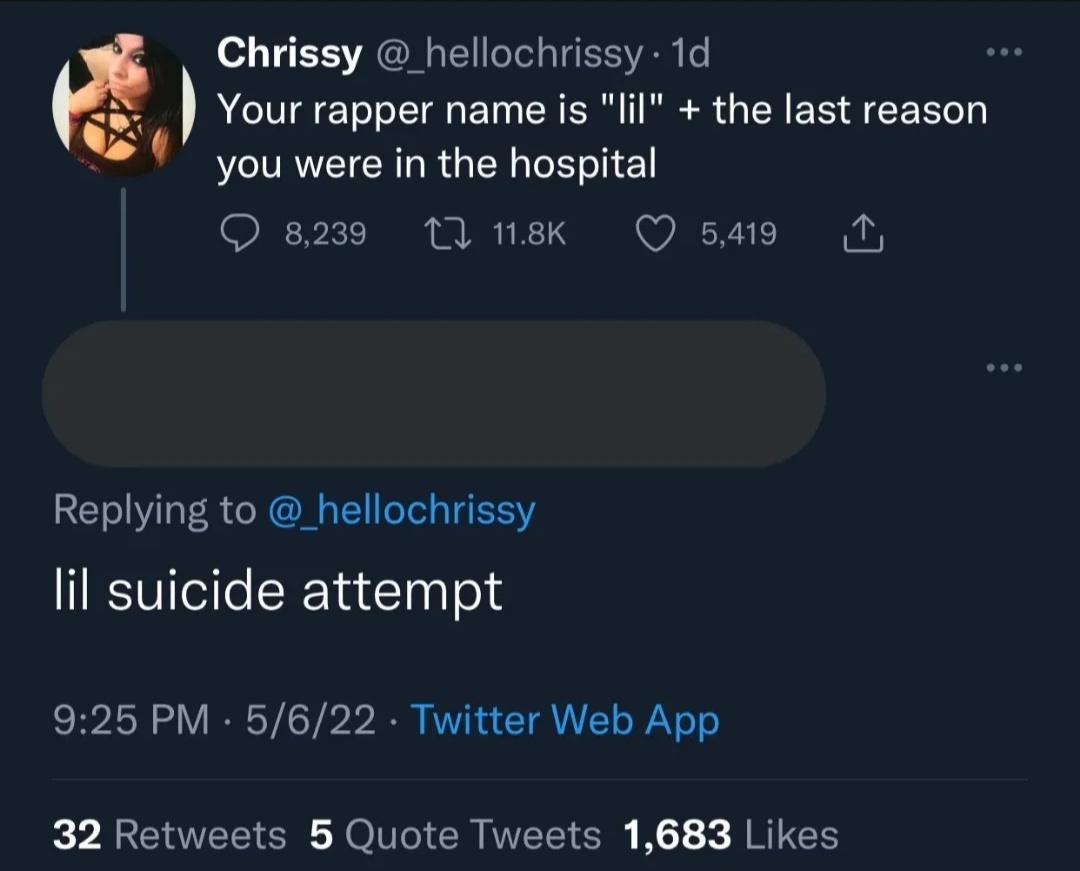
Task: Click the "lil suicide attempt" reply text
Action: (x=277, y=592)
